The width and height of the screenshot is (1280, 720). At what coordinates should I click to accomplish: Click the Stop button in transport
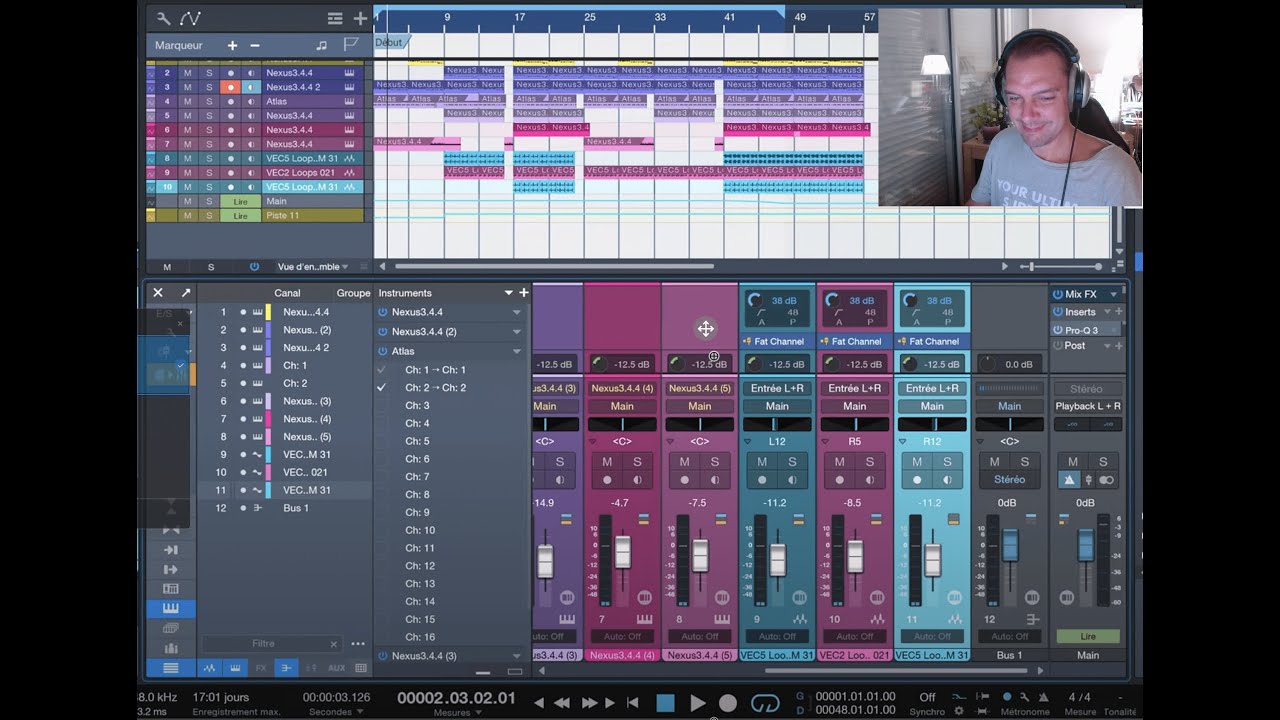665,703
